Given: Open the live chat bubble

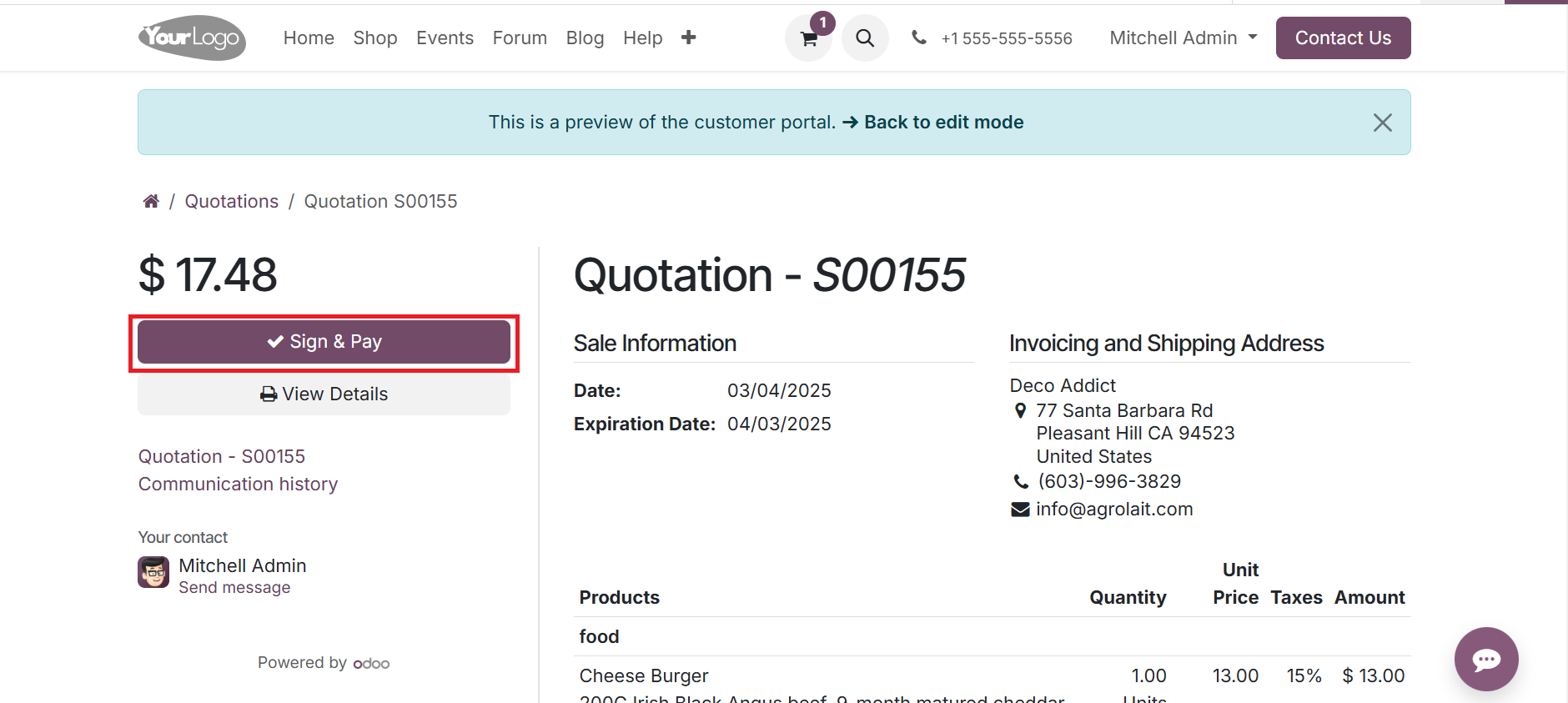Looking at the screenshot, I should coord(1485,659).
